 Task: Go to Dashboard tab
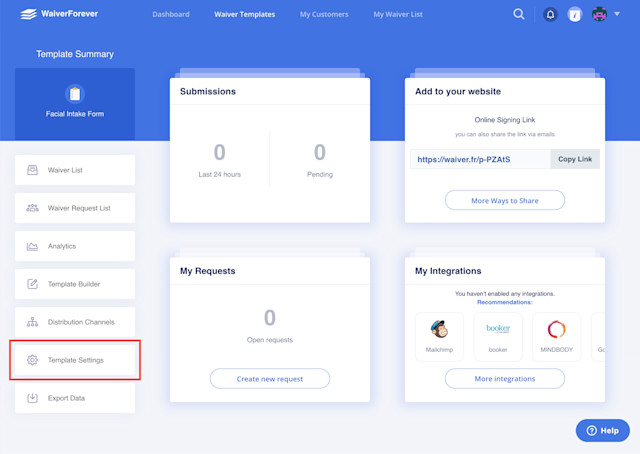171,14
